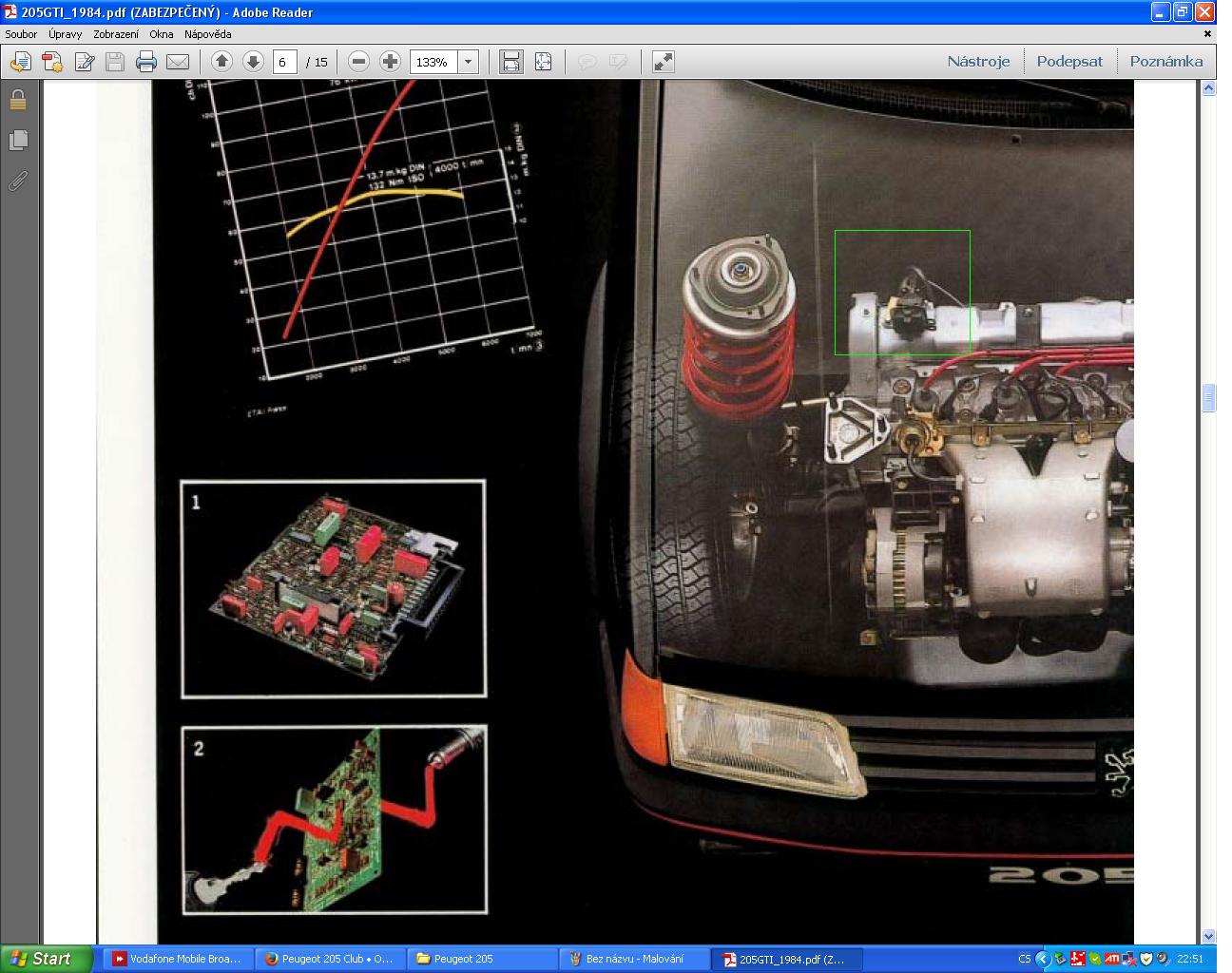Toggle read mode with the expand arrows icon
Screen dimensions: 1232x973
click(663, 62)
